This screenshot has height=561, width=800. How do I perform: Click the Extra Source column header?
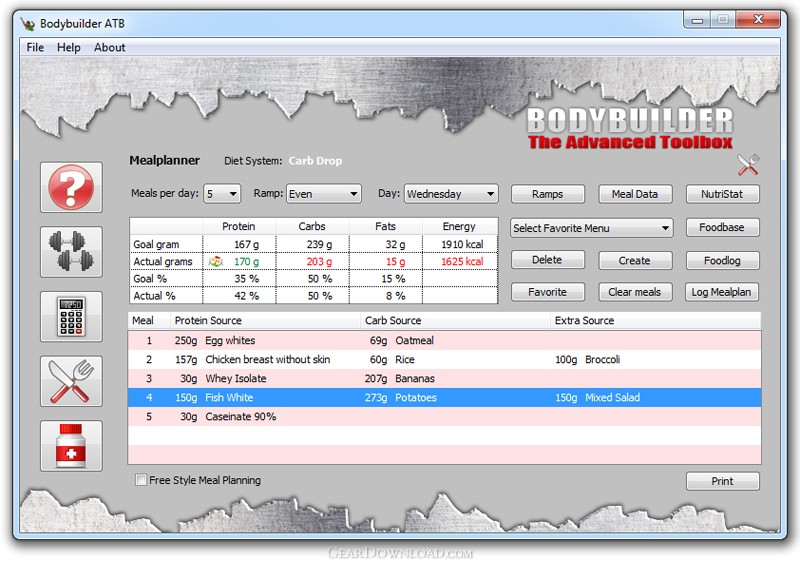coord(655,320)
